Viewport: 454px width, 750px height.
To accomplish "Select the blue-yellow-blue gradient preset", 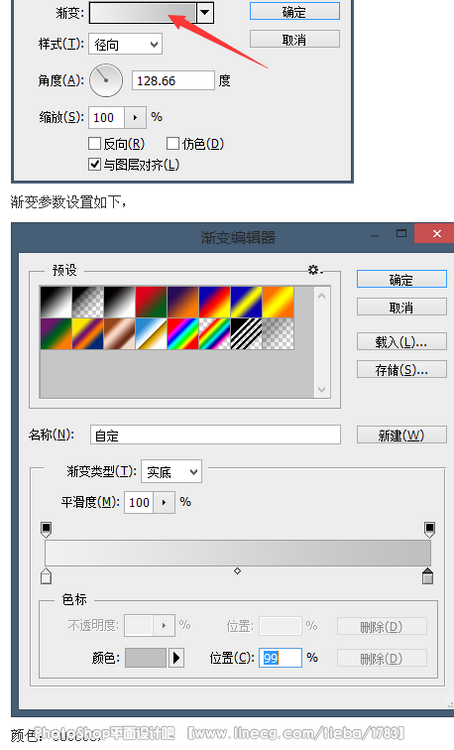I will pos(246,302).
